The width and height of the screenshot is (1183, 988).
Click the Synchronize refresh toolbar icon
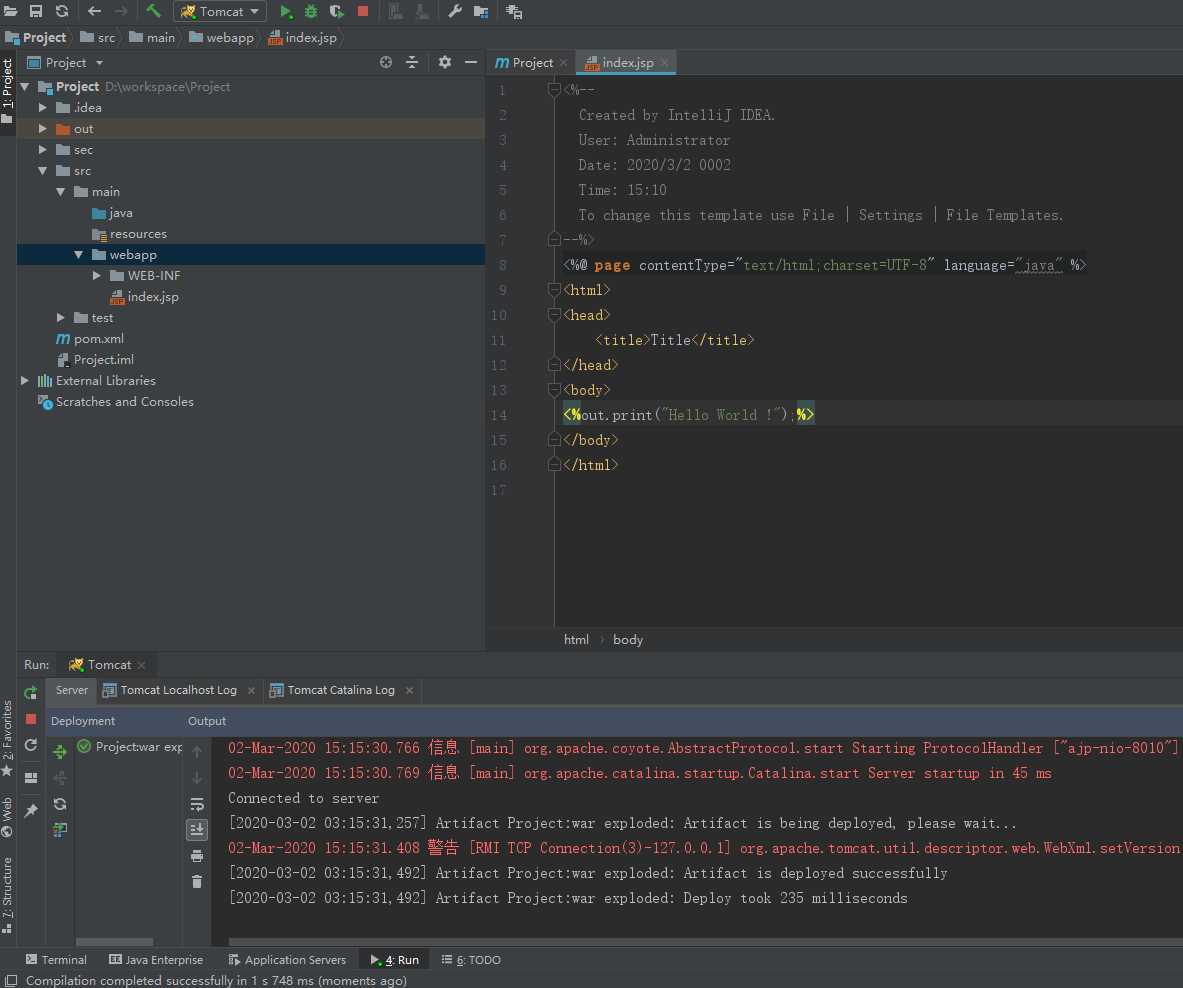(62, 11)
